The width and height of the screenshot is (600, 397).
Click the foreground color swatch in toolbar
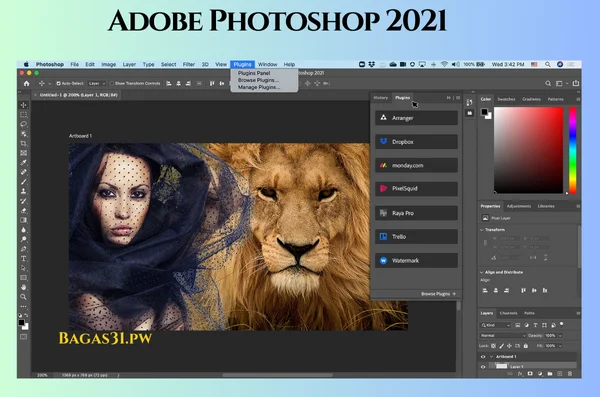(x=22, y=323)
